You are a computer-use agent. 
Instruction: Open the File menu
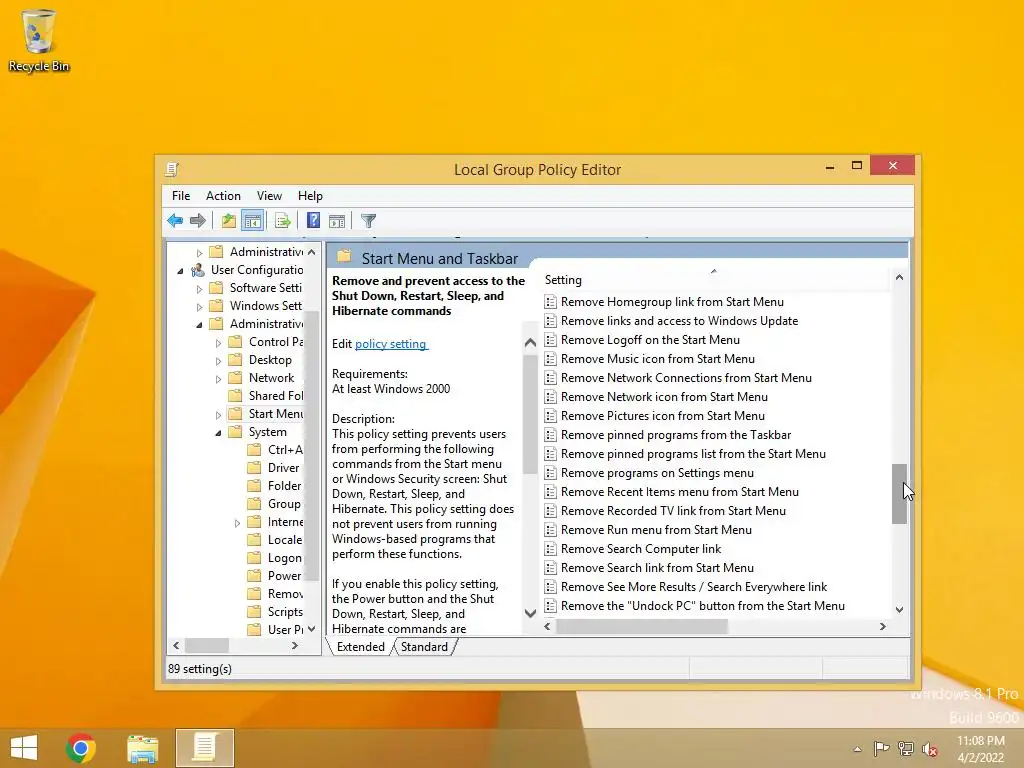181,196
